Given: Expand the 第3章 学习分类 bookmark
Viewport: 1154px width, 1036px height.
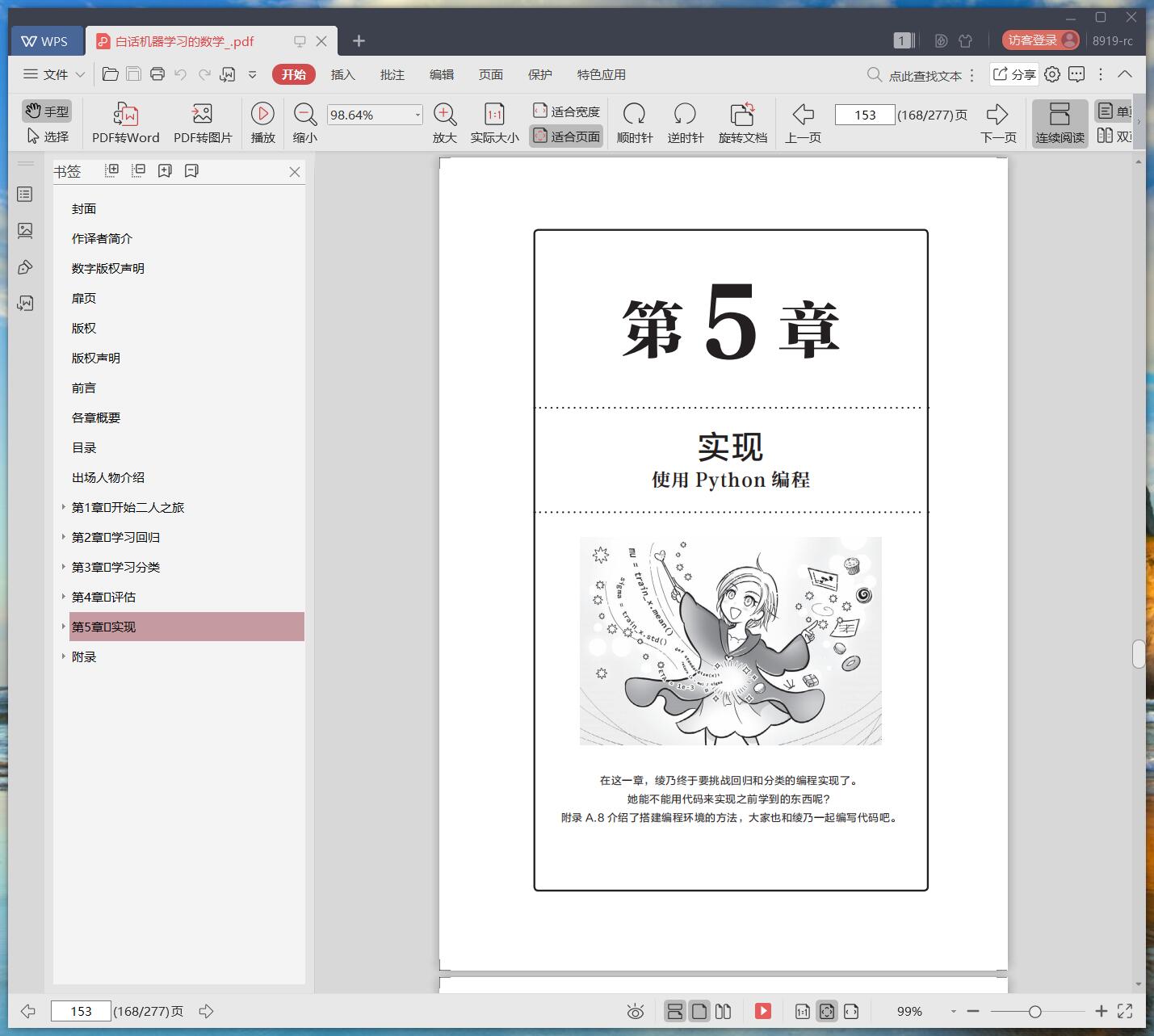Looking at the screenshot, I should coord(64,567).
